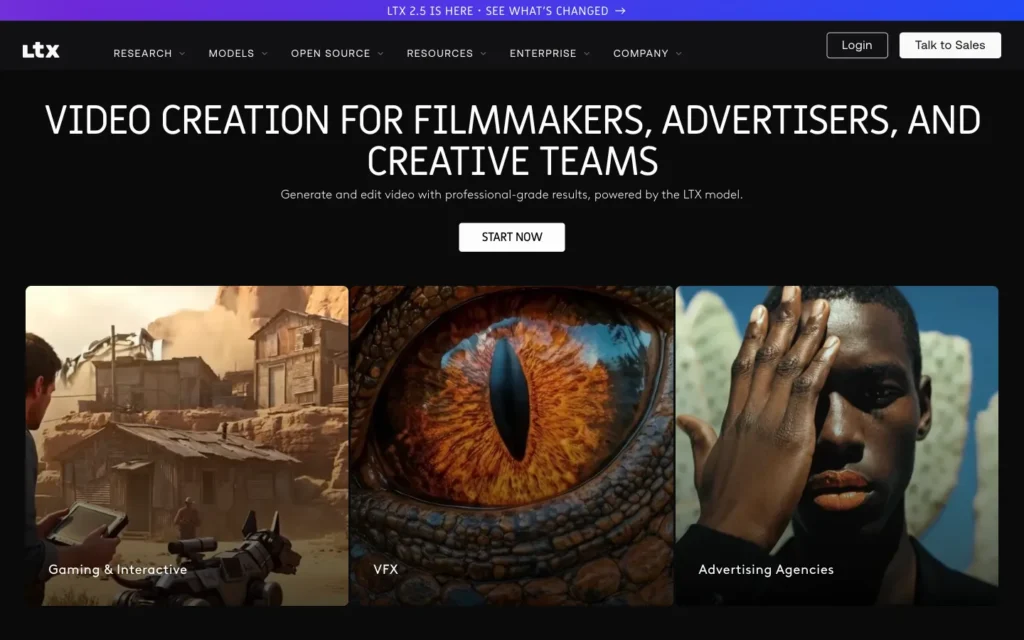Expand the chevron next to Open Source
The height and width of the screenshot is (640, 1024).
click(381, 54)
